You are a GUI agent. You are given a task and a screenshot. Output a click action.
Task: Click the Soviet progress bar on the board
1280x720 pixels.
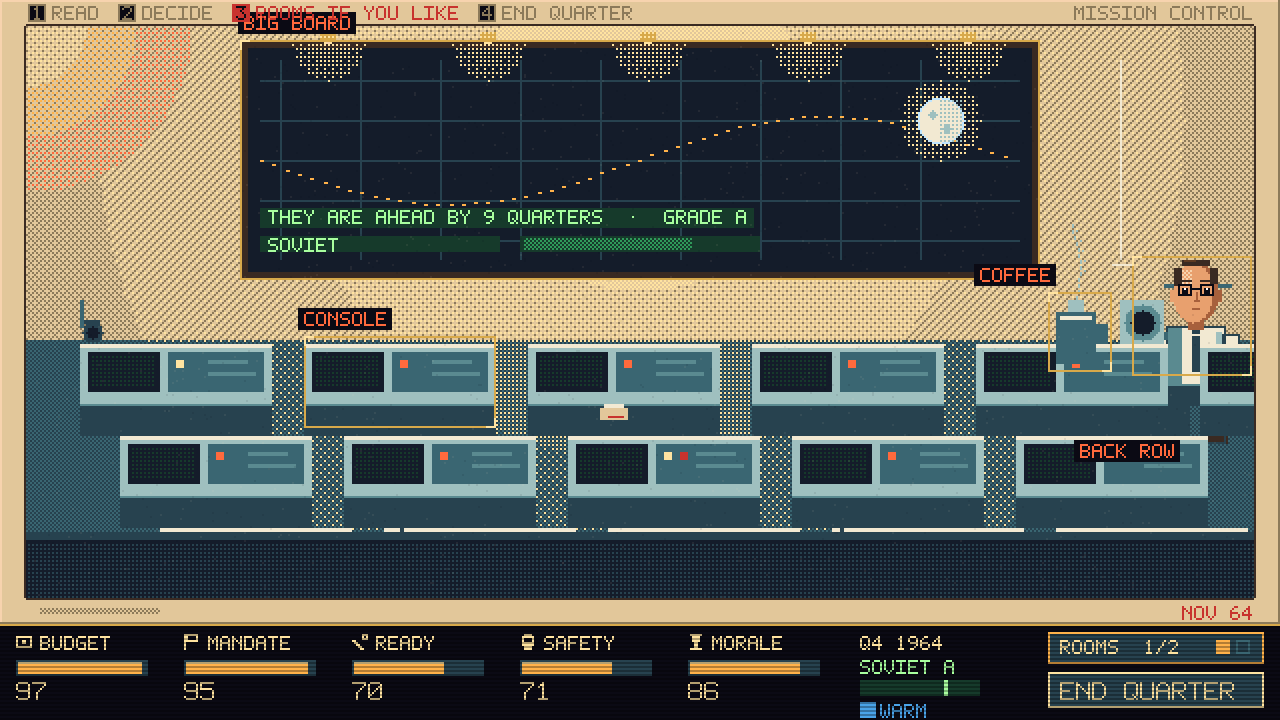[x=641, y=244]
